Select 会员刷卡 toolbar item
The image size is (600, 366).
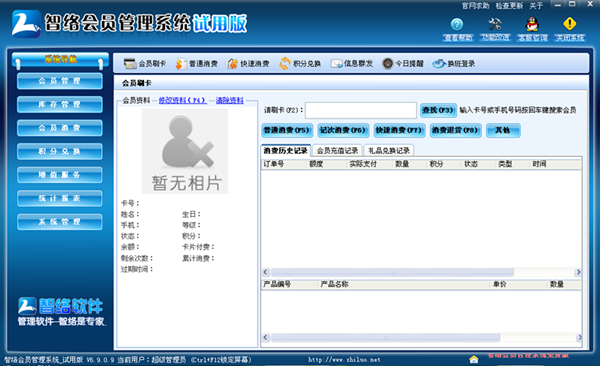145,64
